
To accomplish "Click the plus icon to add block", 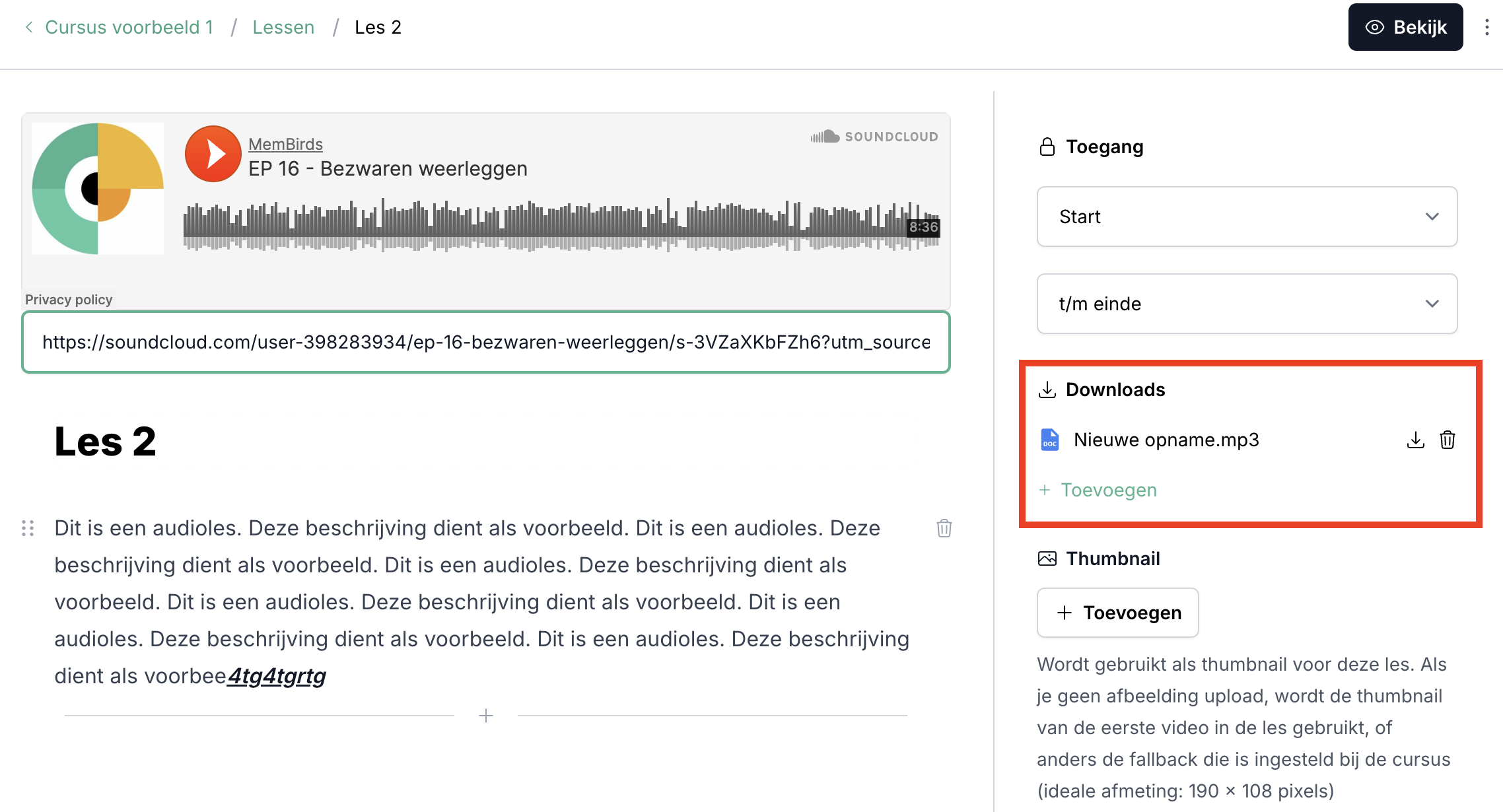I will (486, 716).
